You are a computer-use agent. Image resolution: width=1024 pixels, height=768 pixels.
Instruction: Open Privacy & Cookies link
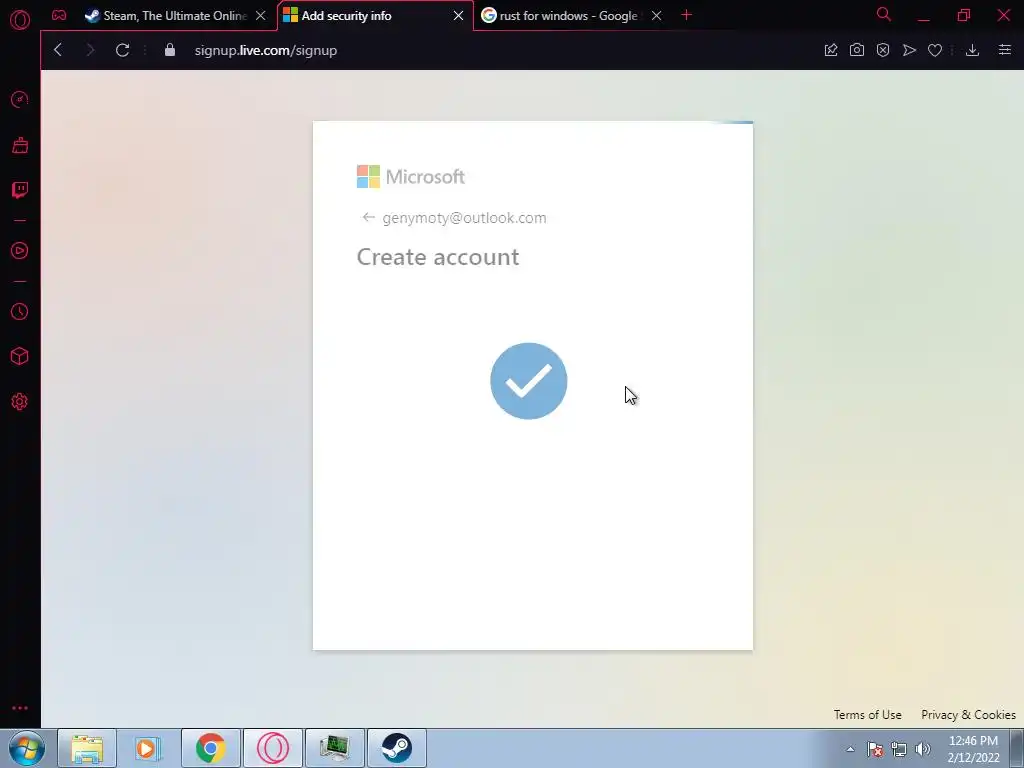pyautogui.click(x=968, y=714)
